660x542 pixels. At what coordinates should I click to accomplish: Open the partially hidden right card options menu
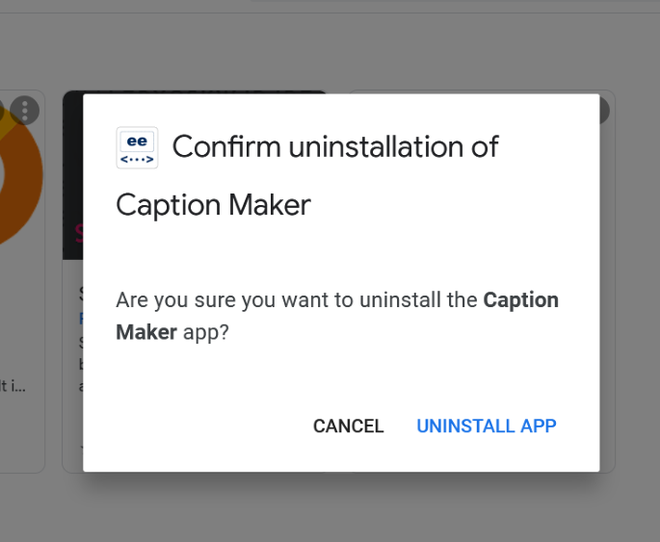coord(603,110)
